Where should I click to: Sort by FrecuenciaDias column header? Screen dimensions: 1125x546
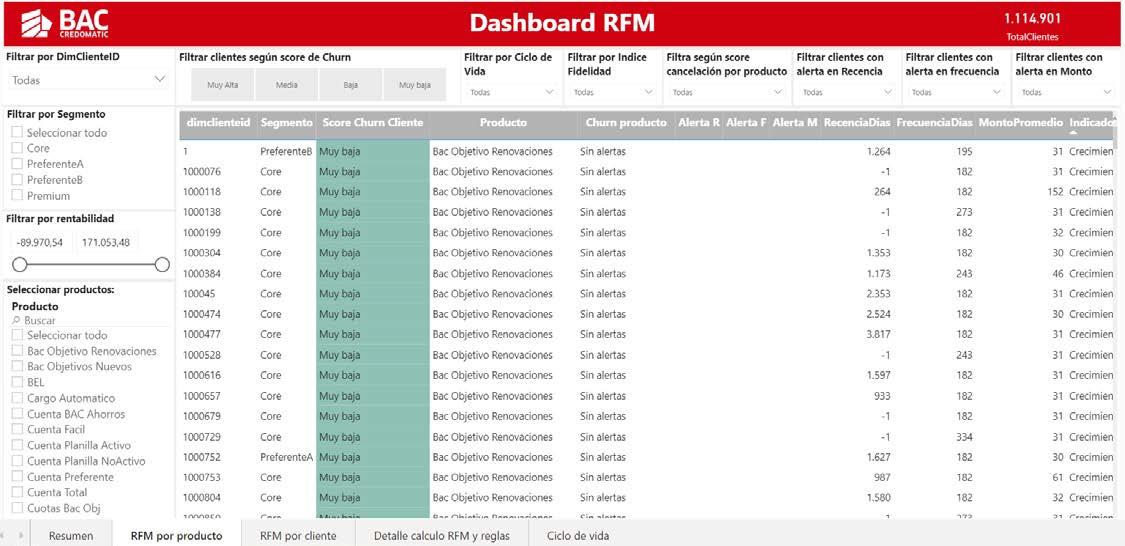click(x=934, y=123)
